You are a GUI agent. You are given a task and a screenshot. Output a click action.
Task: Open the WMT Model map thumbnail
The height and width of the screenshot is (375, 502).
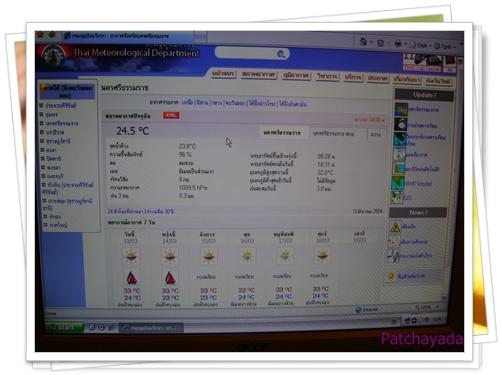coord(397,184)
